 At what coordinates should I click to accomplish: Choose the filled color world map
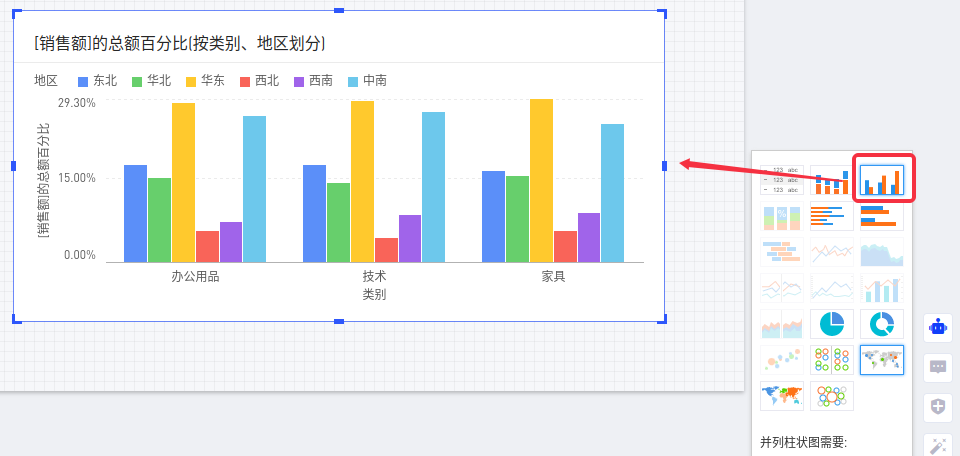(x=781, y=396)
